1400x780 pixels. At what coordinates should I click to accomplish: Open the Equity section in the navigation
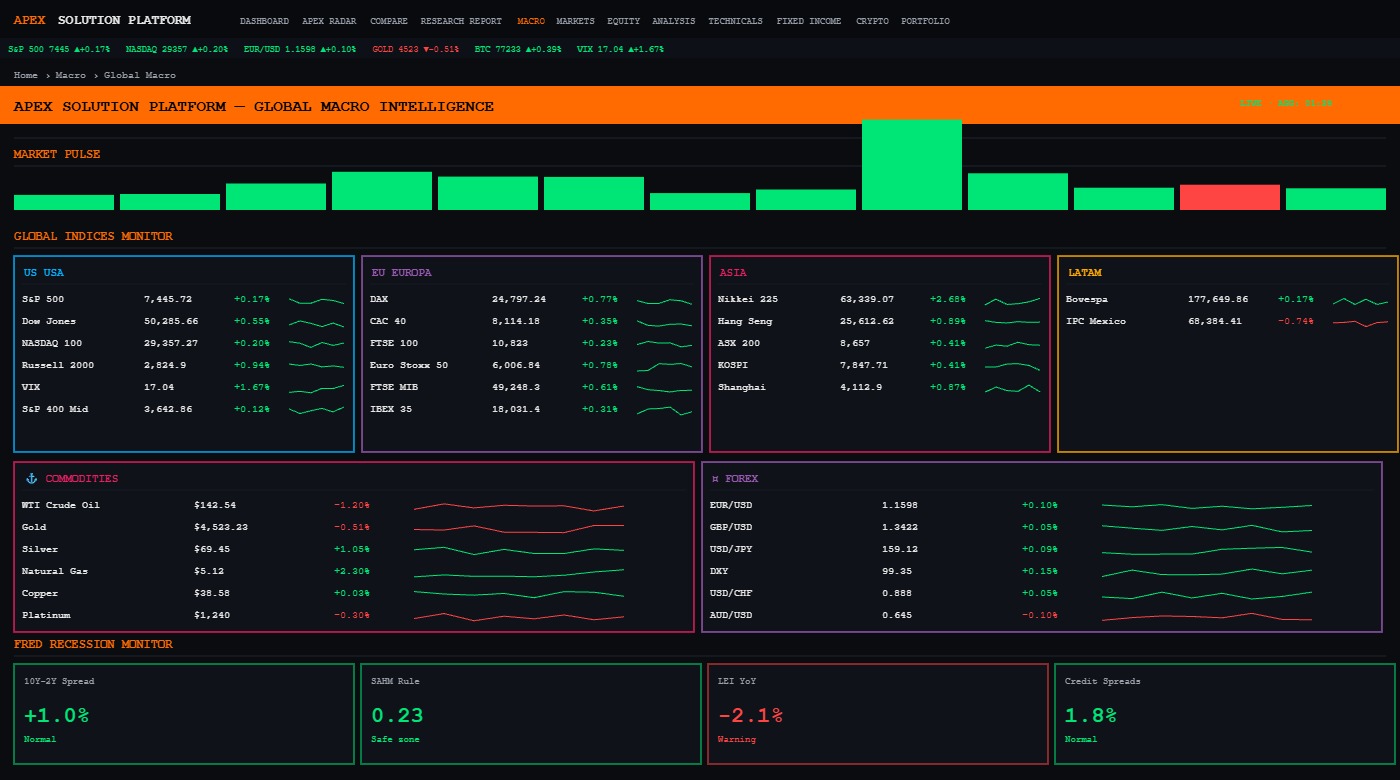[x=623, y=21]
